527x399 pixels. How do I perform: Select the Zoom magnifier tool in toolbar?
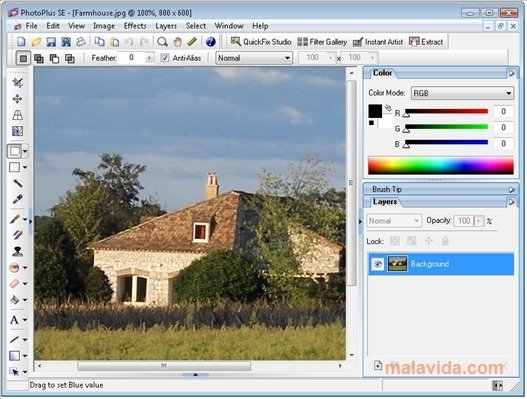(x=163, y=42)
